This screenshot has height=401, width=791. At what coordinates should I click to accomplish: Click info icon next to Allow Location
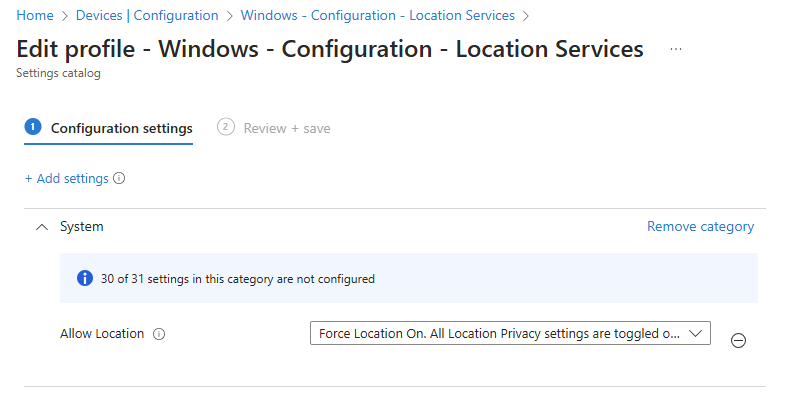[159, 334]
